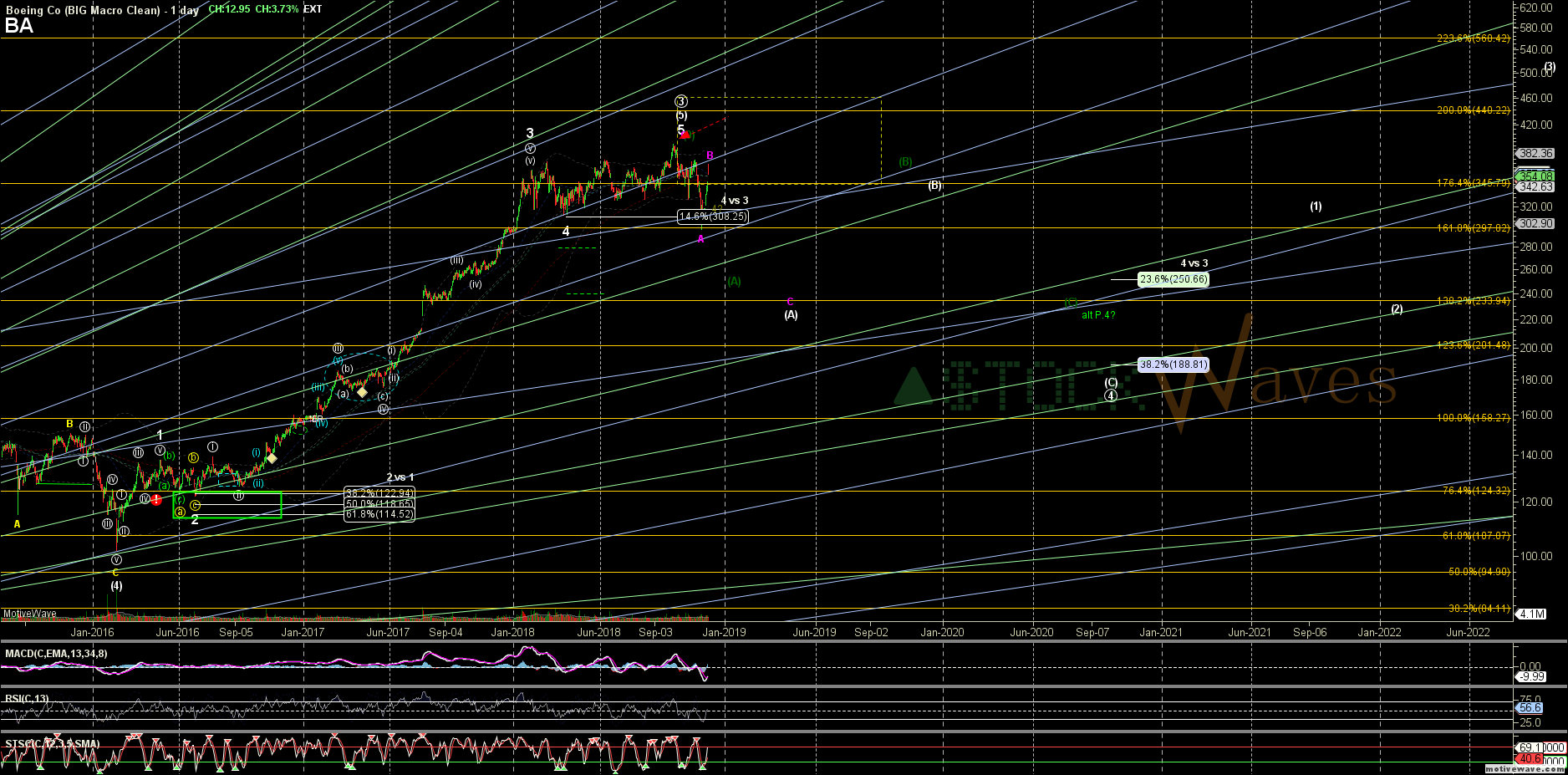Click the yellow 'A' wave label at the left edge
Image resolution: width=1568 pixels, height=775 pixels.
click(17, 524)
